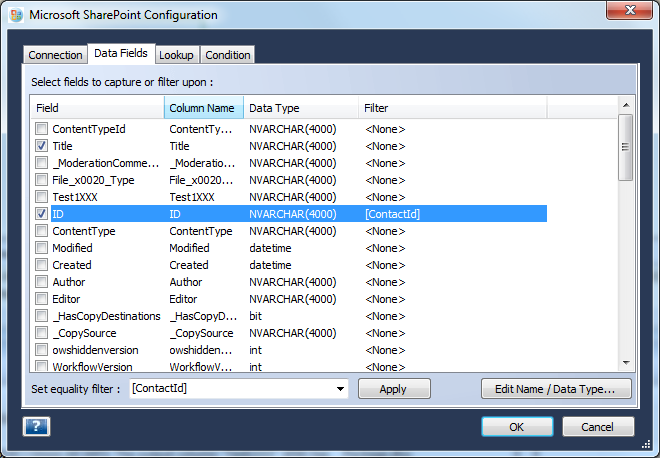
Task: Click the Filter column header
Action: (x=453, y=108)
